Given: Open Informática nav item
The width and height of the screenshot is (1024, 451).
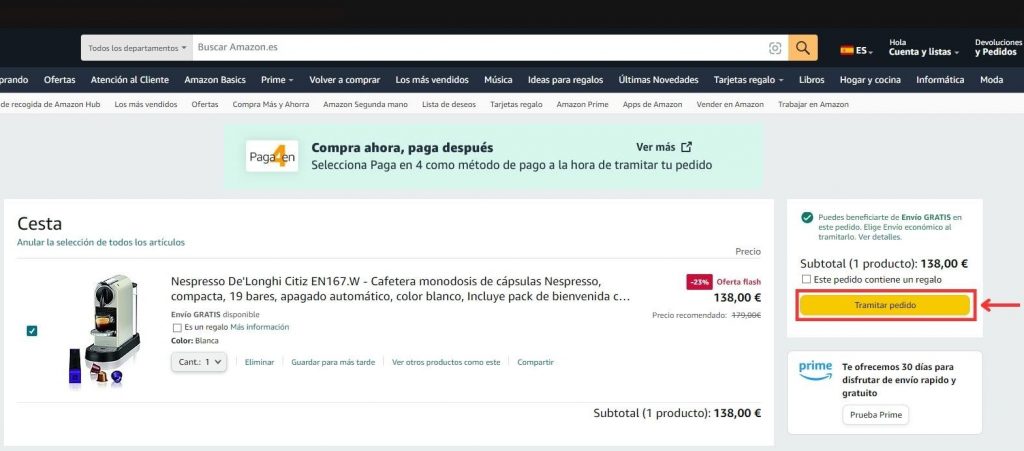Looking at the screenshot, I should tap(940, 80).
